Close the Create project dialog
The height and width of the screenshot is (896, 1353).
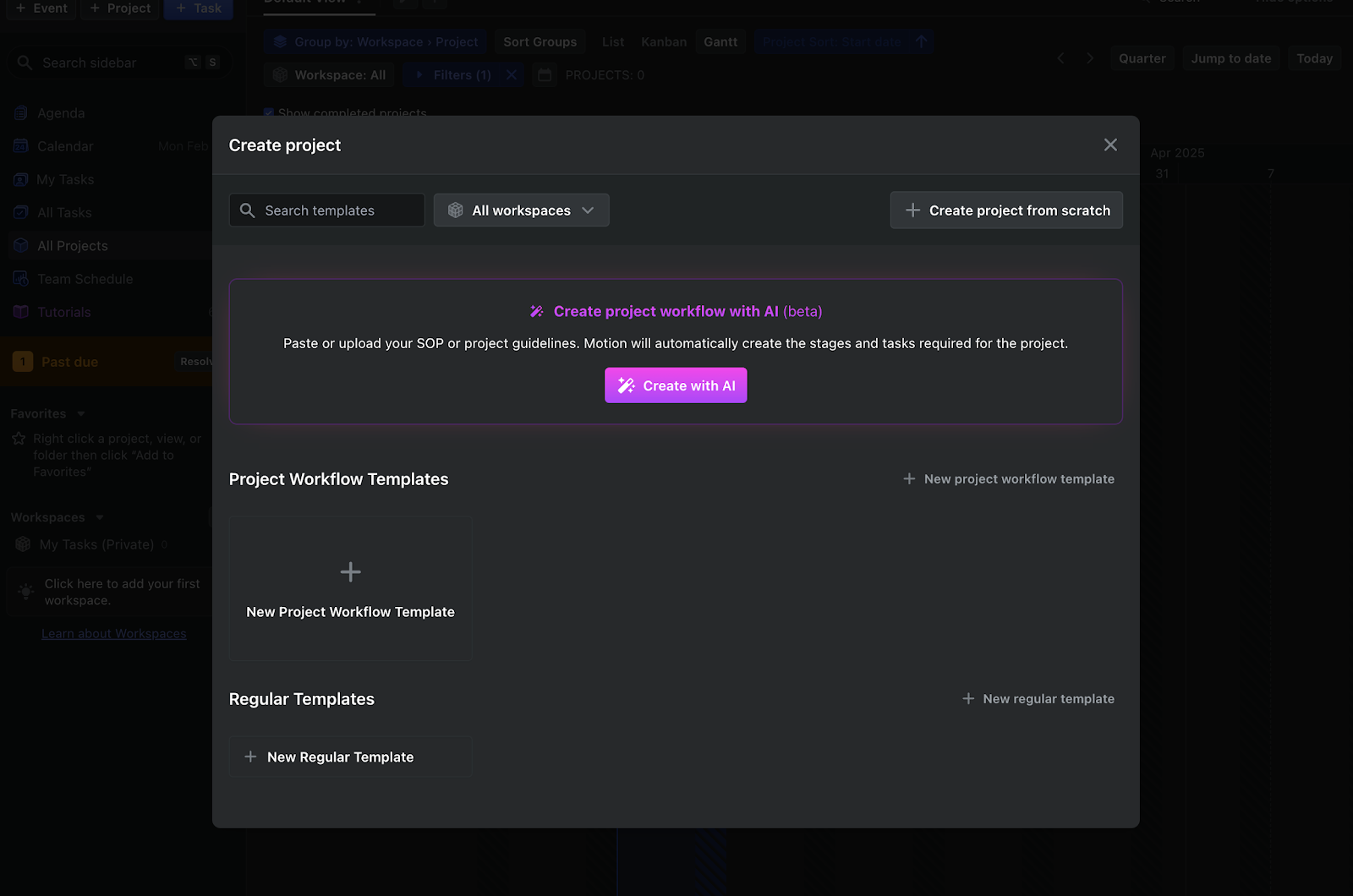click(1110, 145)
